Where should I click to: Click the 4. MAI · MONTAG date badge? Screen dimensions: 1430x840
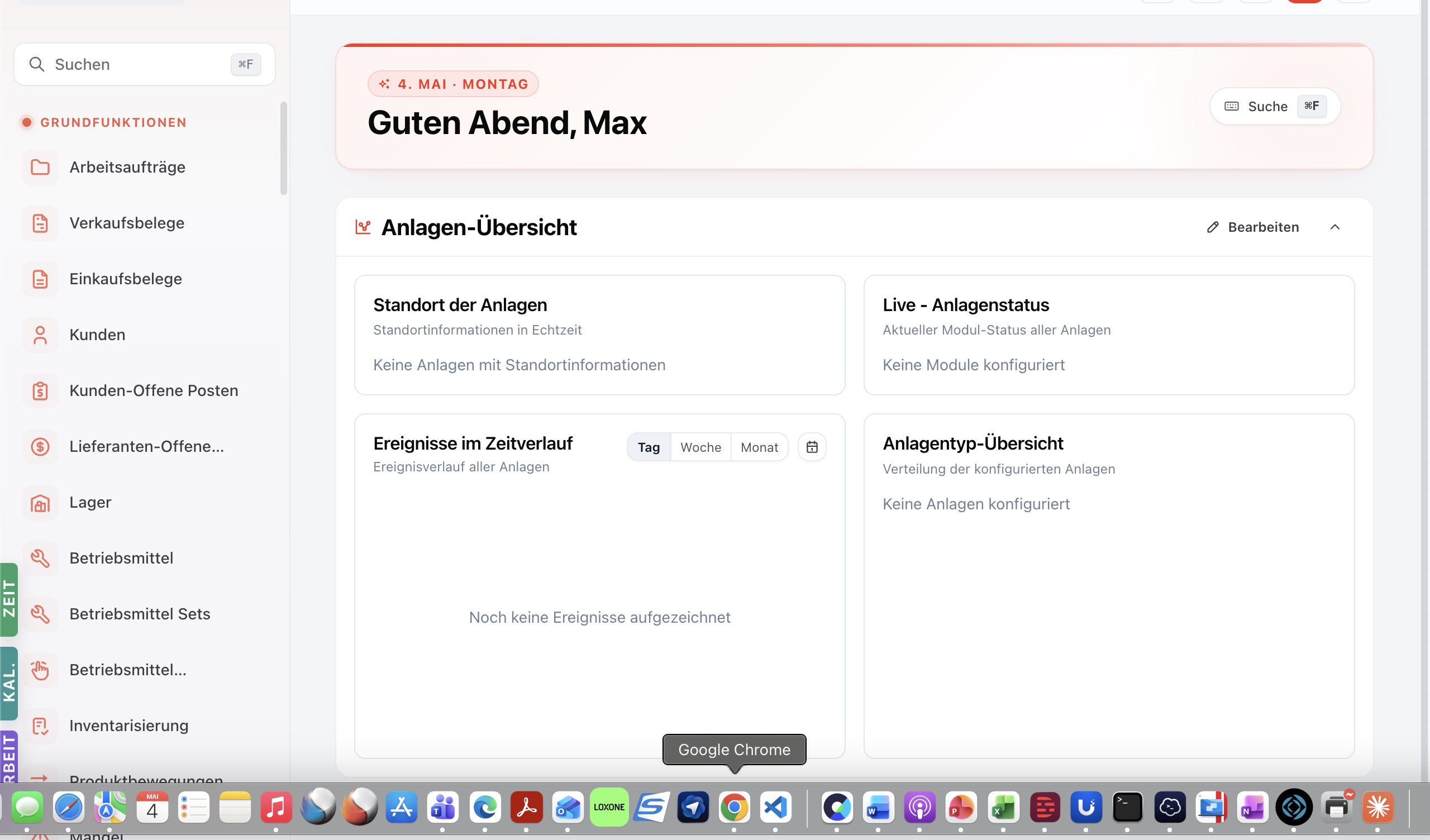453,84
